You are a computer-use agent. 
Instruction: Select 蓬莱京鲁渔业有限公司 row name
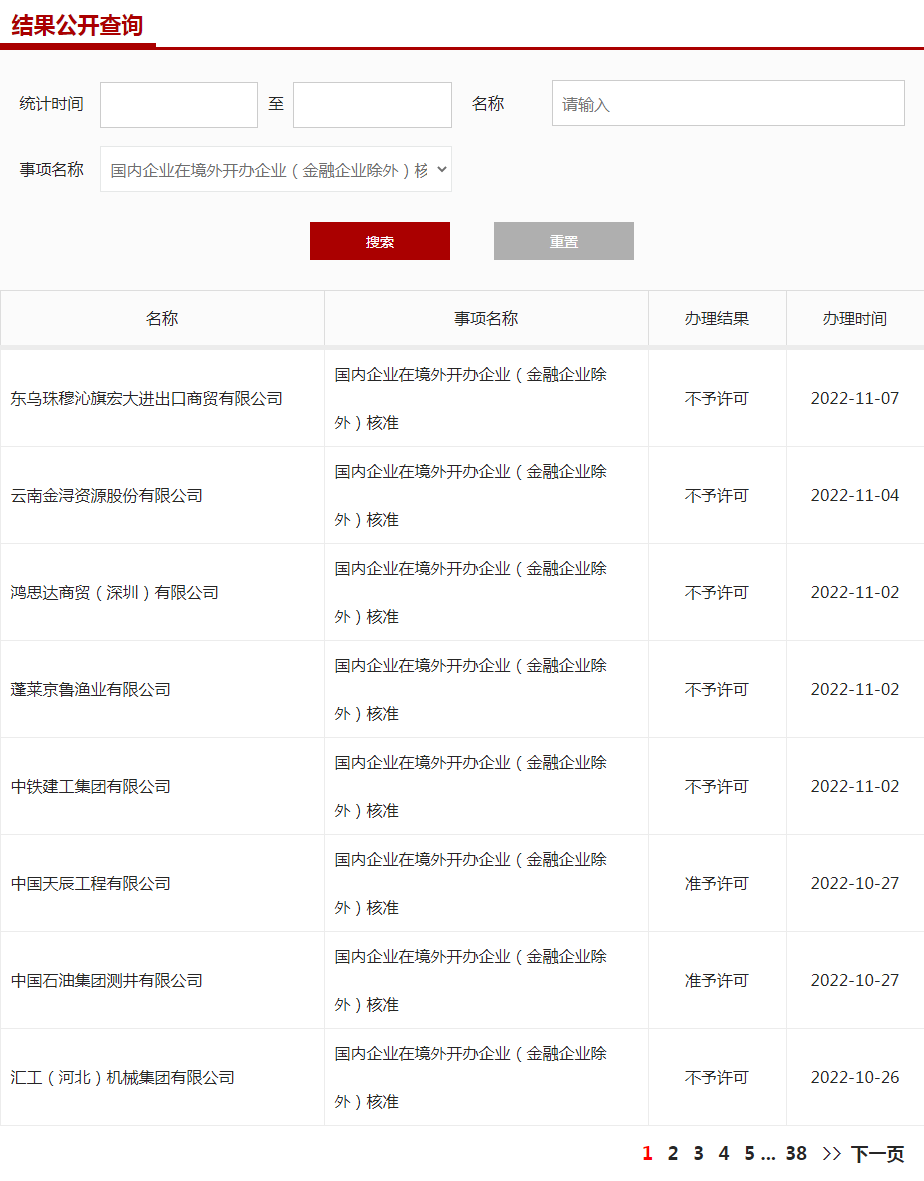(90, 689)
